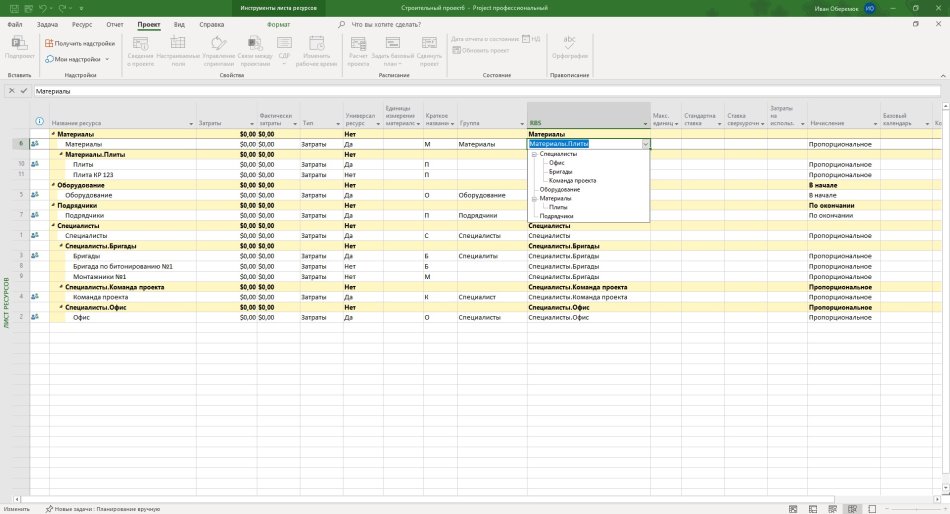
Task: Collapse the Материалы.Плиты group row
Action: pos(61,154)
